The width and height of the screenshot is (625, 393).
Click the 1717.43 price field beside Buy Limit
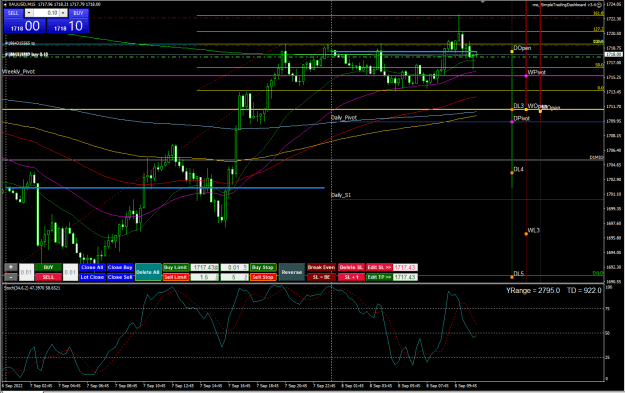tap(205, 267)
